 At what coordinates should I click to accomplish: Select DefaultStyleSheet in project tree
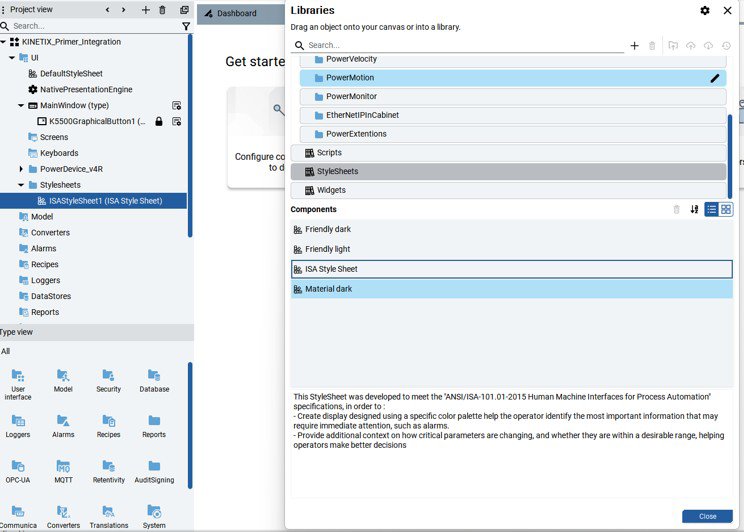pos(71,74)
